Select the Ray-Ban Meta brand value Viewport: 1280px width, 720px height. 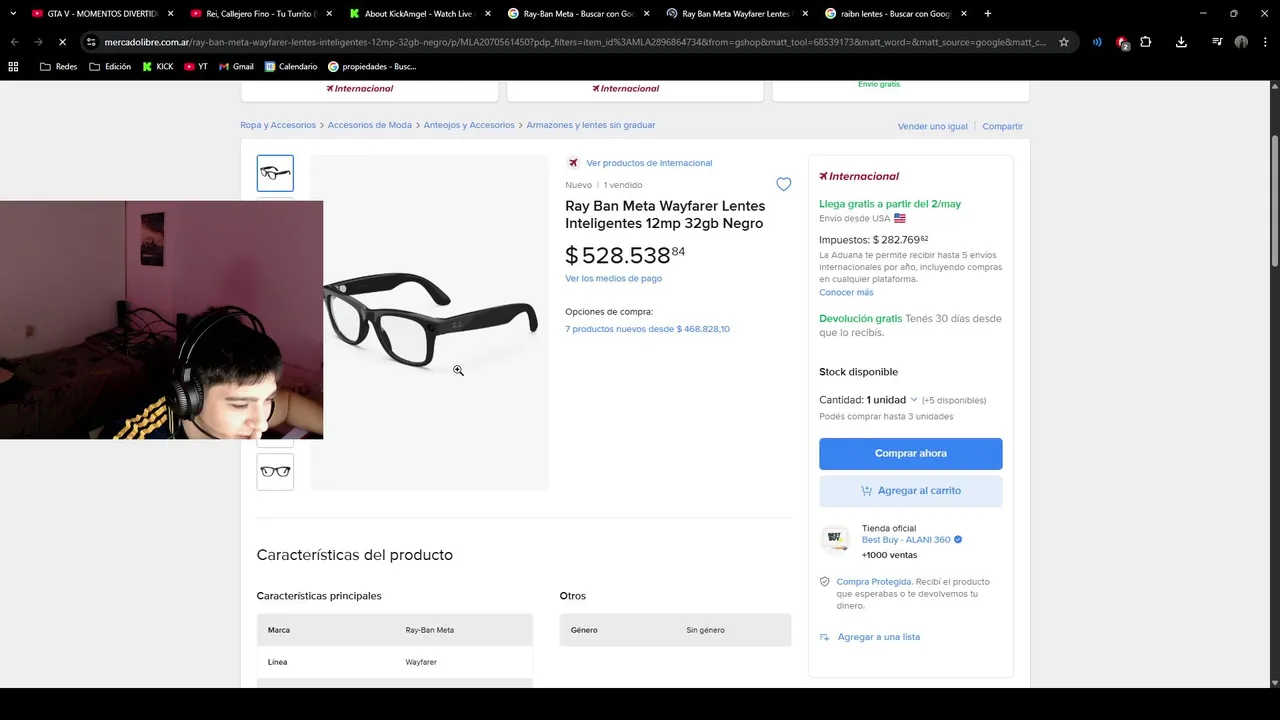[x=429, y=630]
